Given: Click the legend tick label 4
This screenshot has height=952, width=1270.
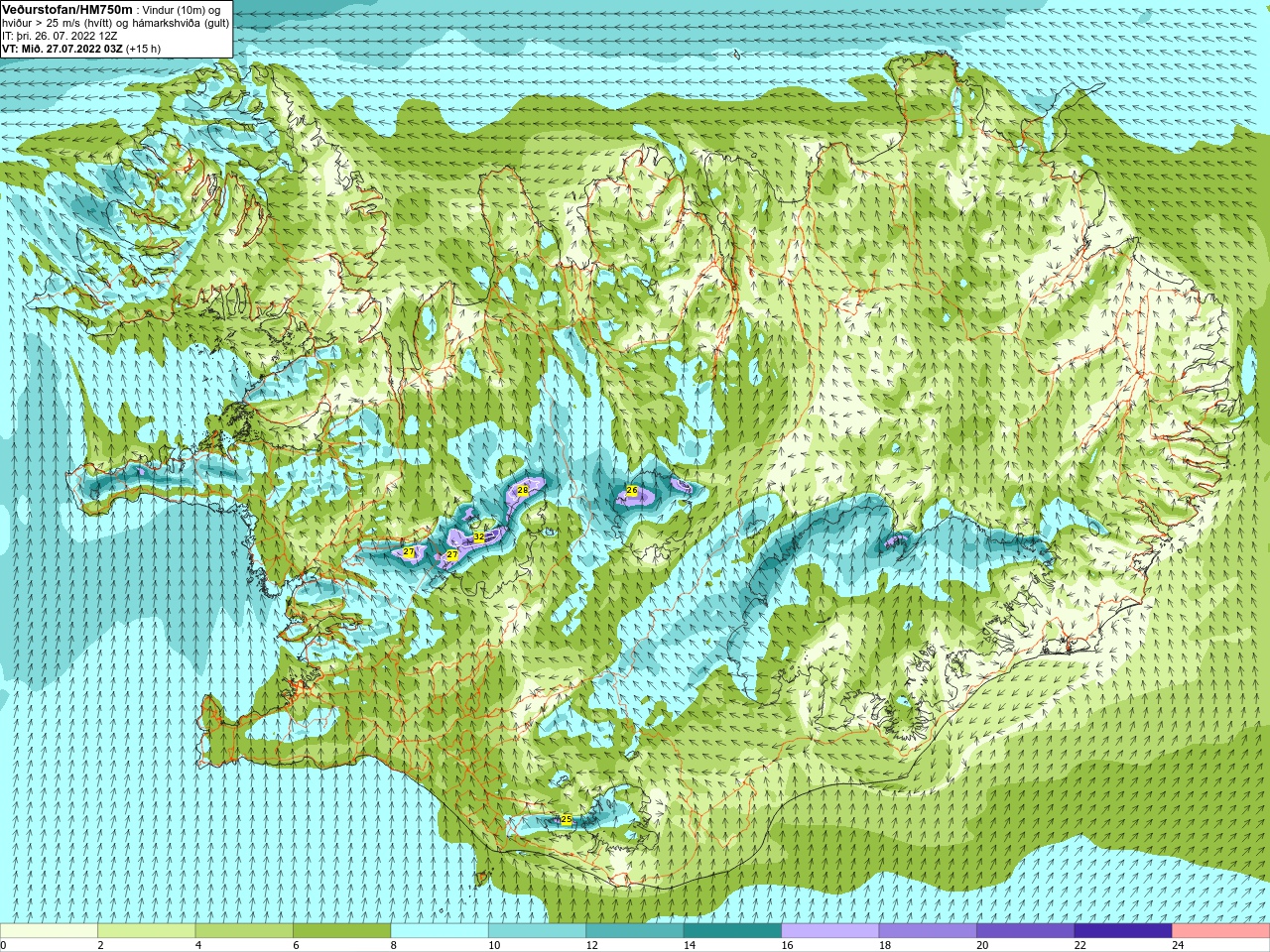Looking at the screenshot, I should 198,945.
